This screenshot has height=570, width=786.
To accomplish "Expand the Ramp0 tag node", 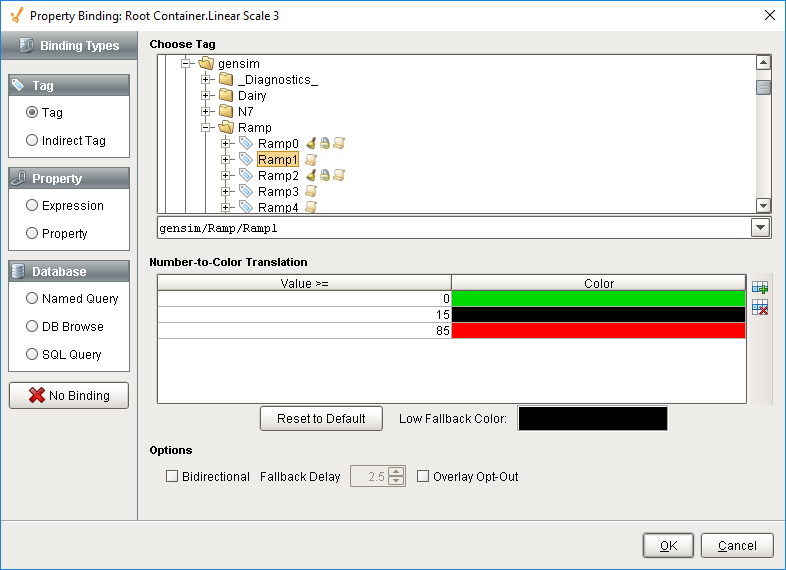I will click(x=226, y=143).
